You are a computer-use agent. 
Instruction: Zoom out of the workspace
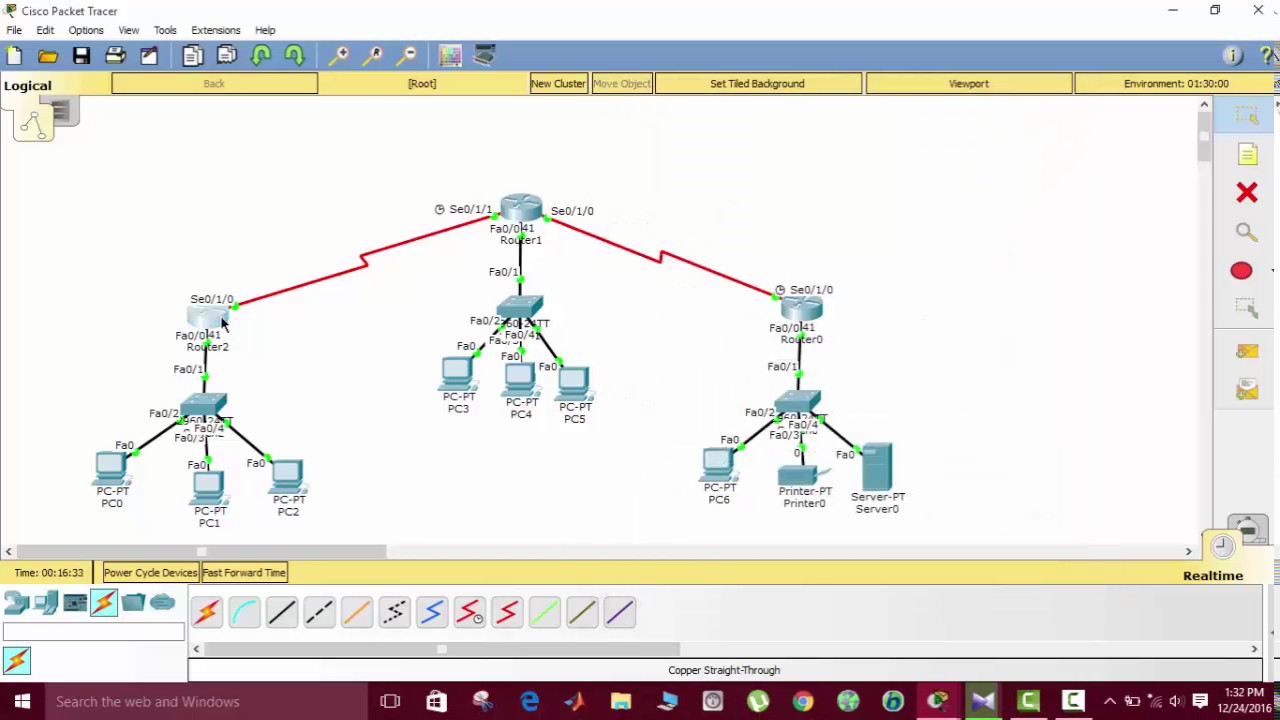point(408,56)
